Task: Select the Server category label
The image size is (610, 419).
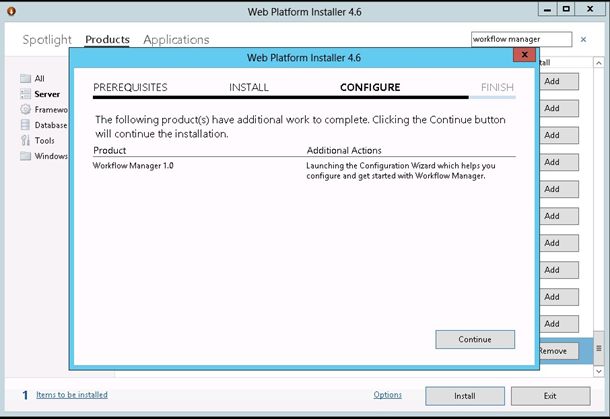Action: 47,94
